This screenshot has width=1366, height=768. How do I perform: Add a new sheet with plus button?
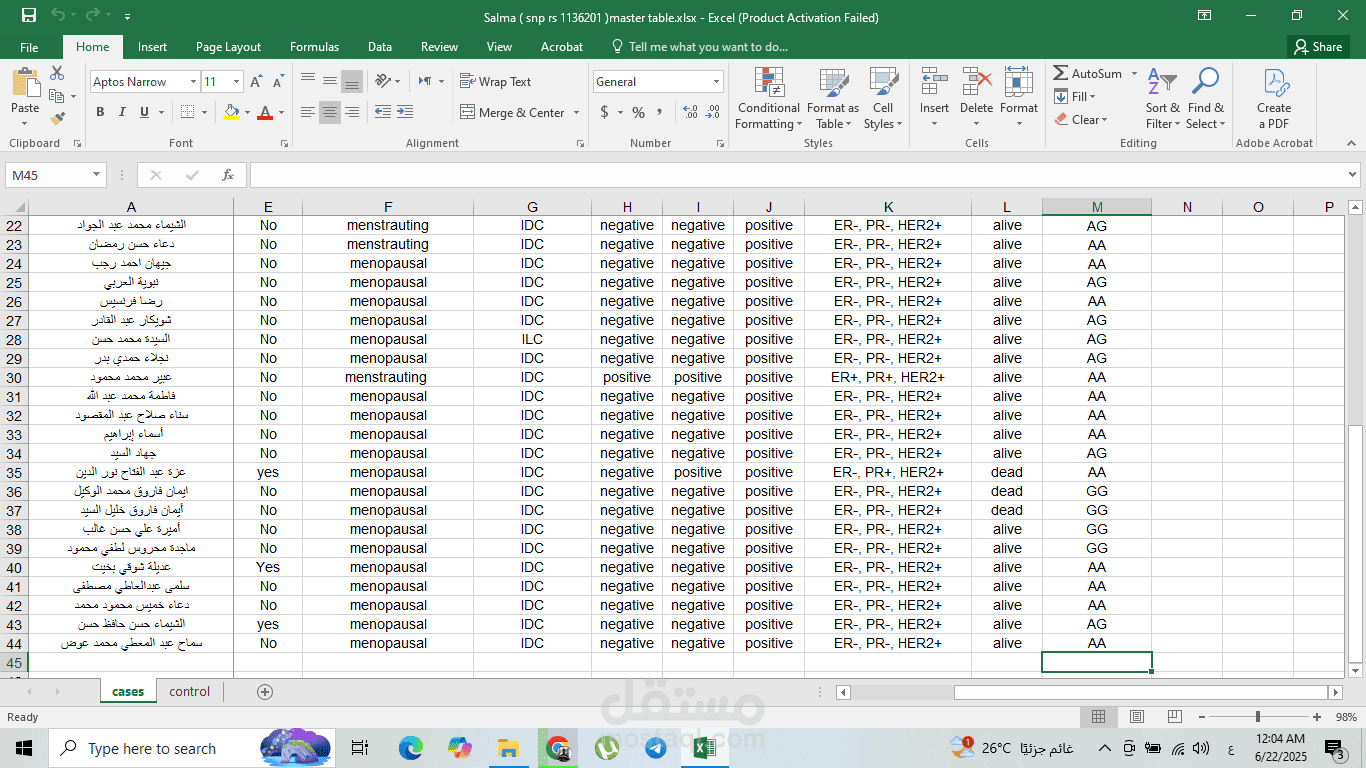pos(264,691)
